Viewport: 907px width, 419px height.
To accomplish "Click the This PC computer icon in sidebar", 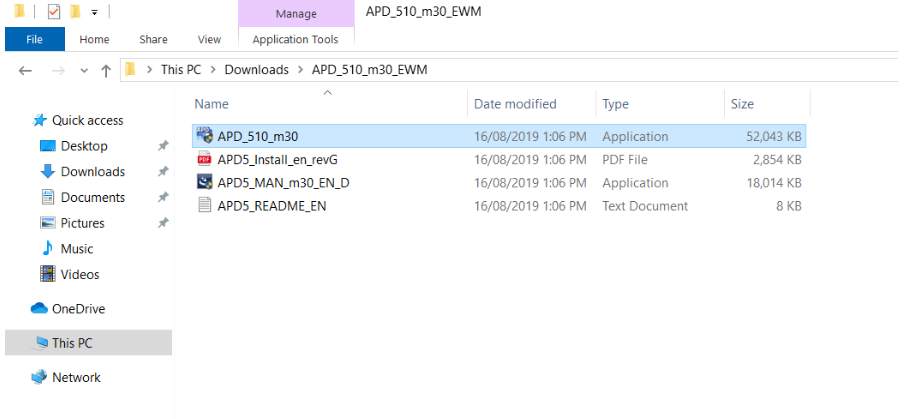I will click(39, 343).
